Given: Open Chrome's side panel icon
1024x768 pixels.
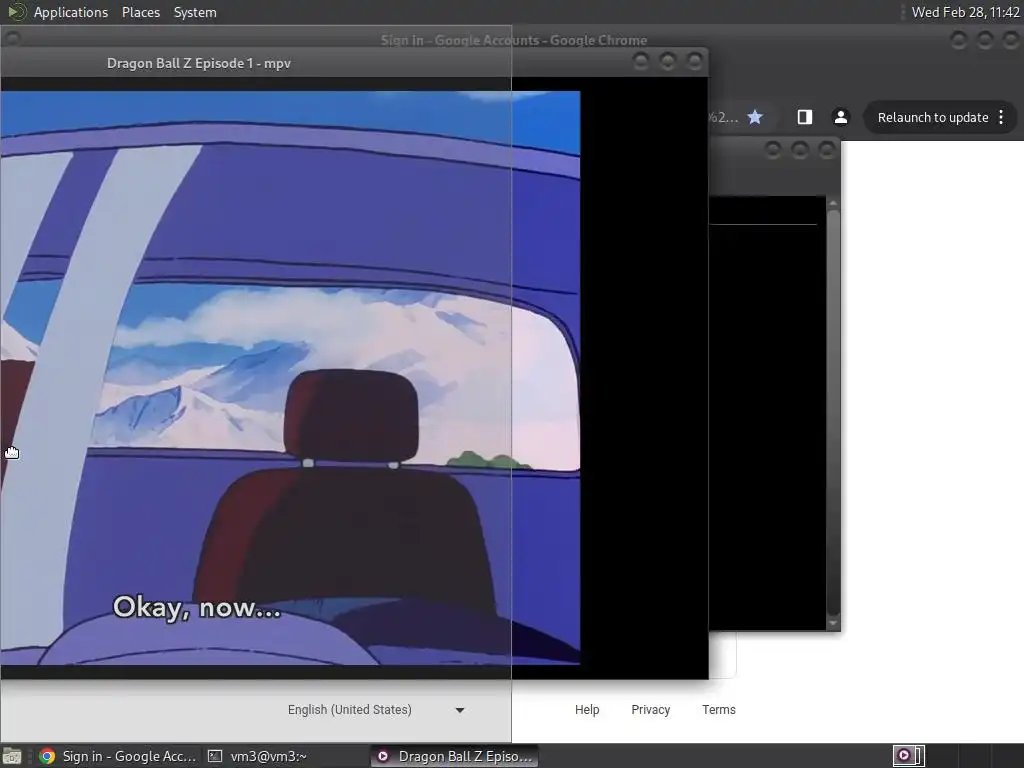Looking at the screenshot, I should click(805, 117).
